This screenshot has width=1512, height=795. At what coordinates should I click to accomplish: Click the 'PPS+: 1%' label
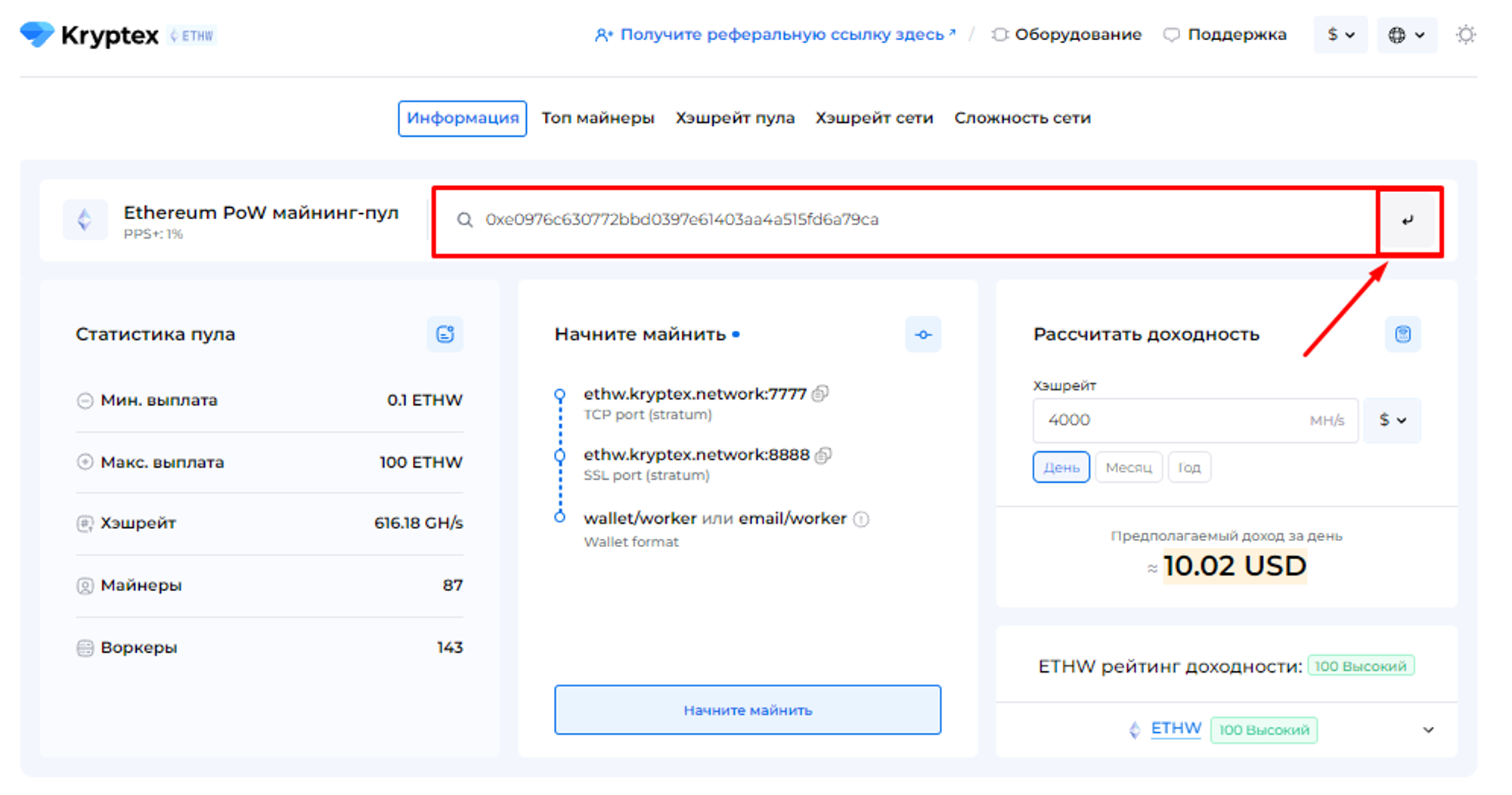pos(153,234)
